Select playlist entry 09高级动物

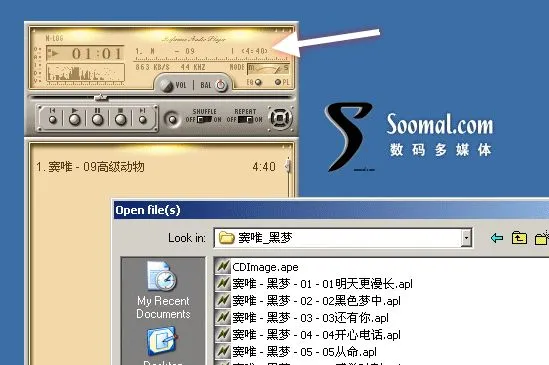click(90, 167)
